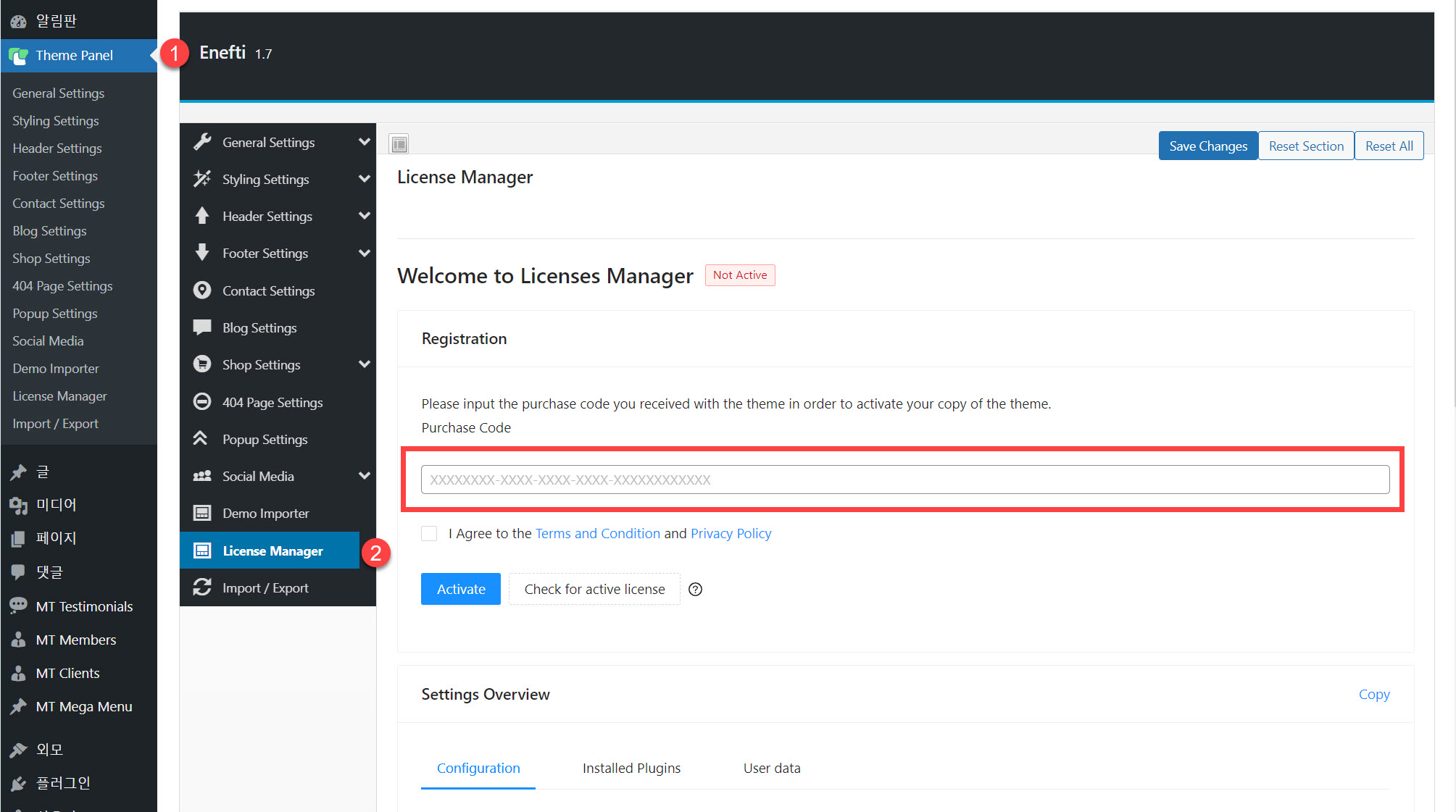
Task: Expand the Social Media section arrow
Action: 364,476
